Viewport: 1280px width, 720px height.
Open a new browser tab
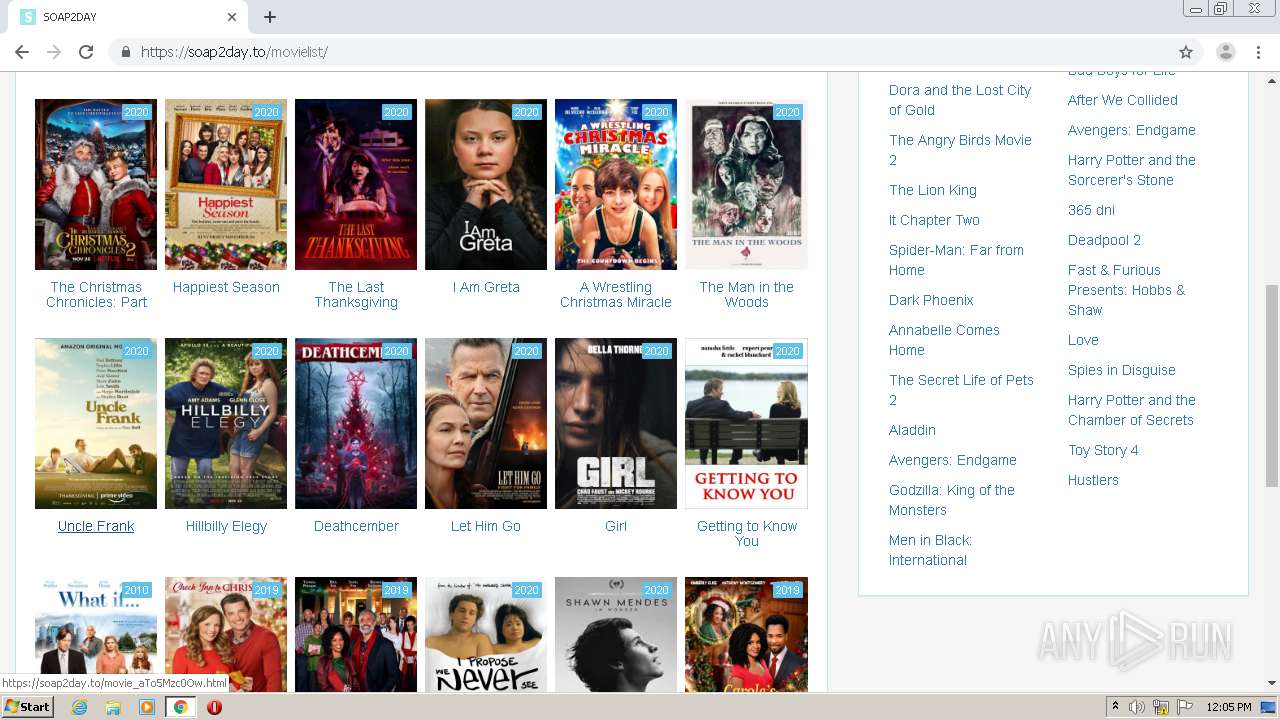[270, 17]
